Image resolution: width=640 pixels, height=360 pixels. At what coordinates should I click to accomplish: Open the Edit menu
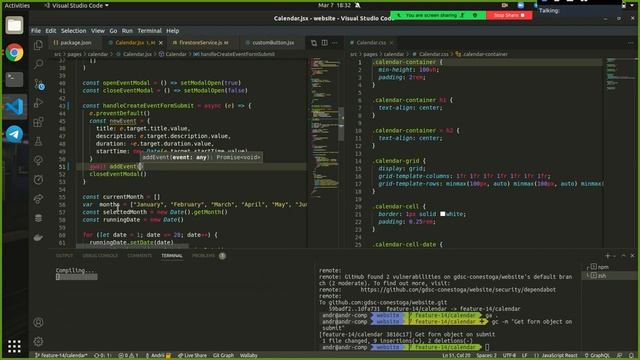(x=51, y=31)
